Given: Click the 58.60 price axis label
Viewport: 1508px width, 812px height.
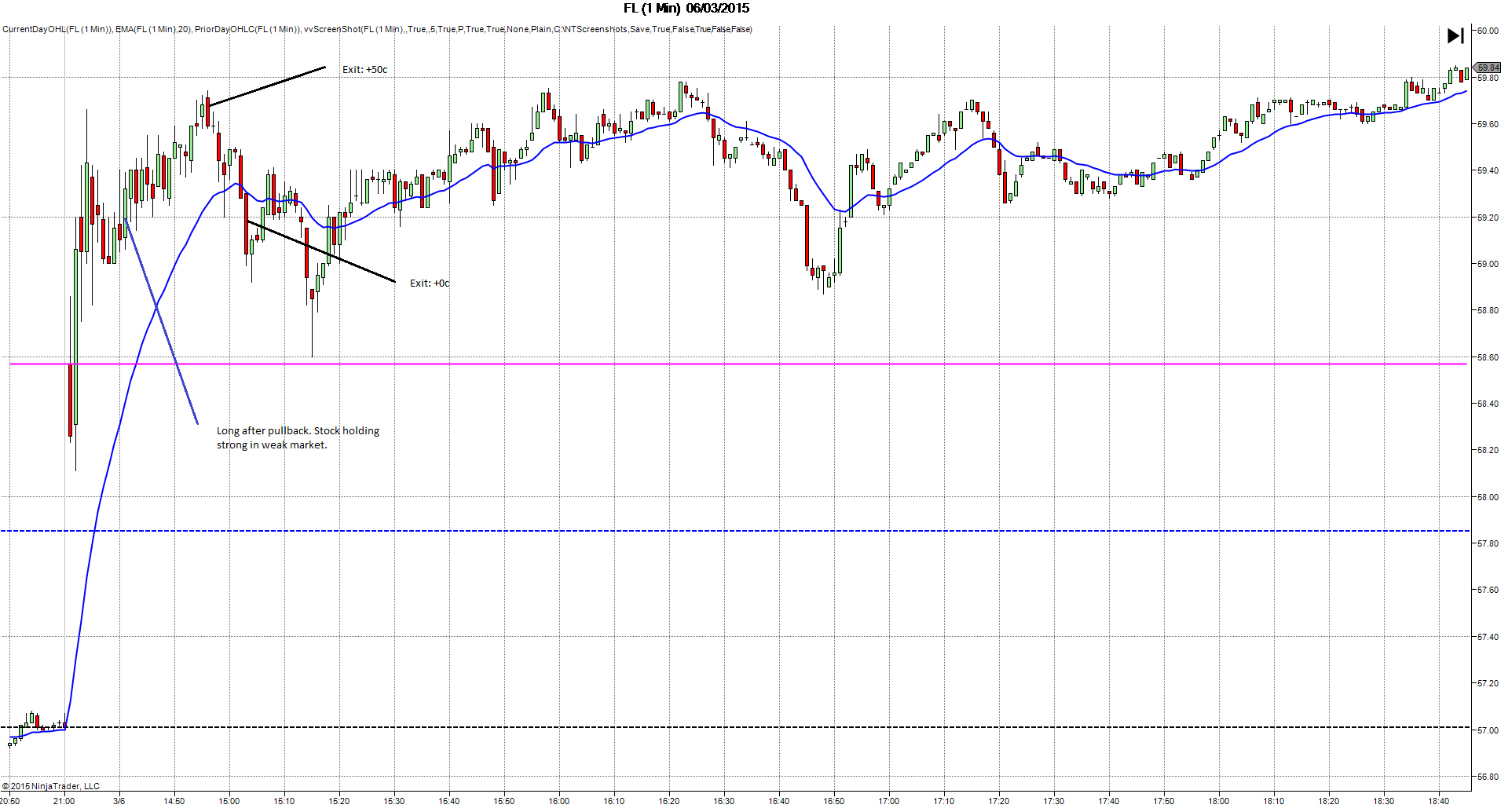Looking at the screenshot, I should point(1488,357).
